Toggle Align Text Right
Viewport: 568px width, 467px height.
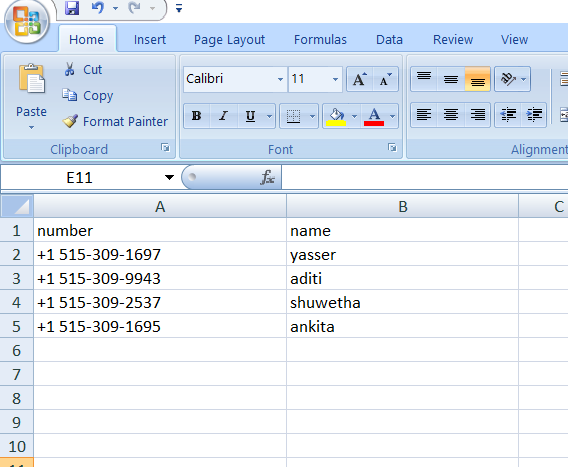coord(478,115)
